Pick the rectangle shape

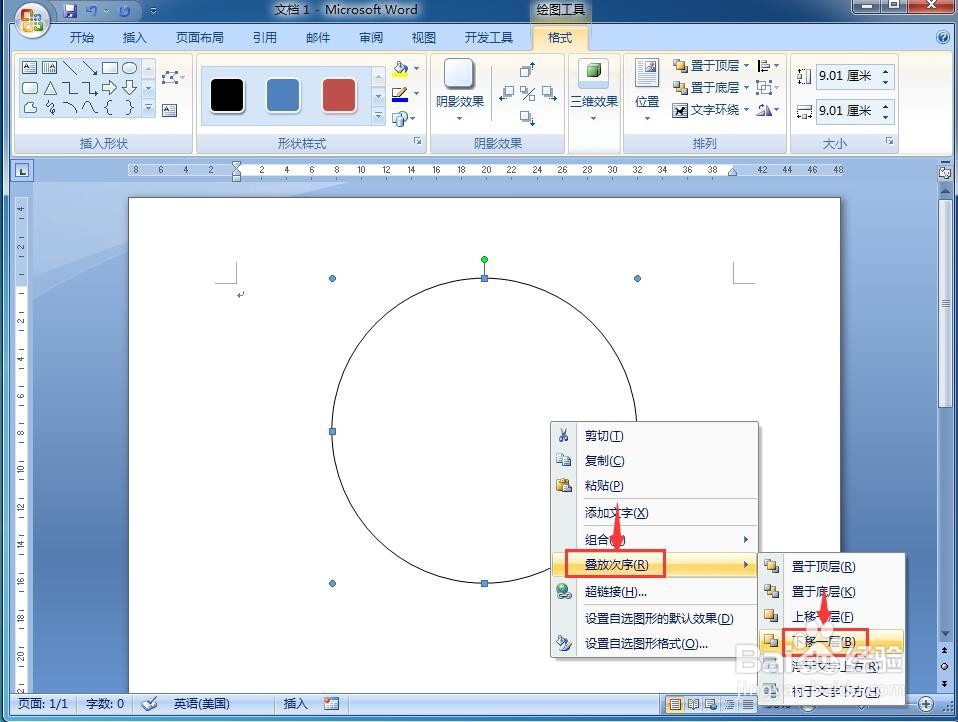click(x=110, y=67)
